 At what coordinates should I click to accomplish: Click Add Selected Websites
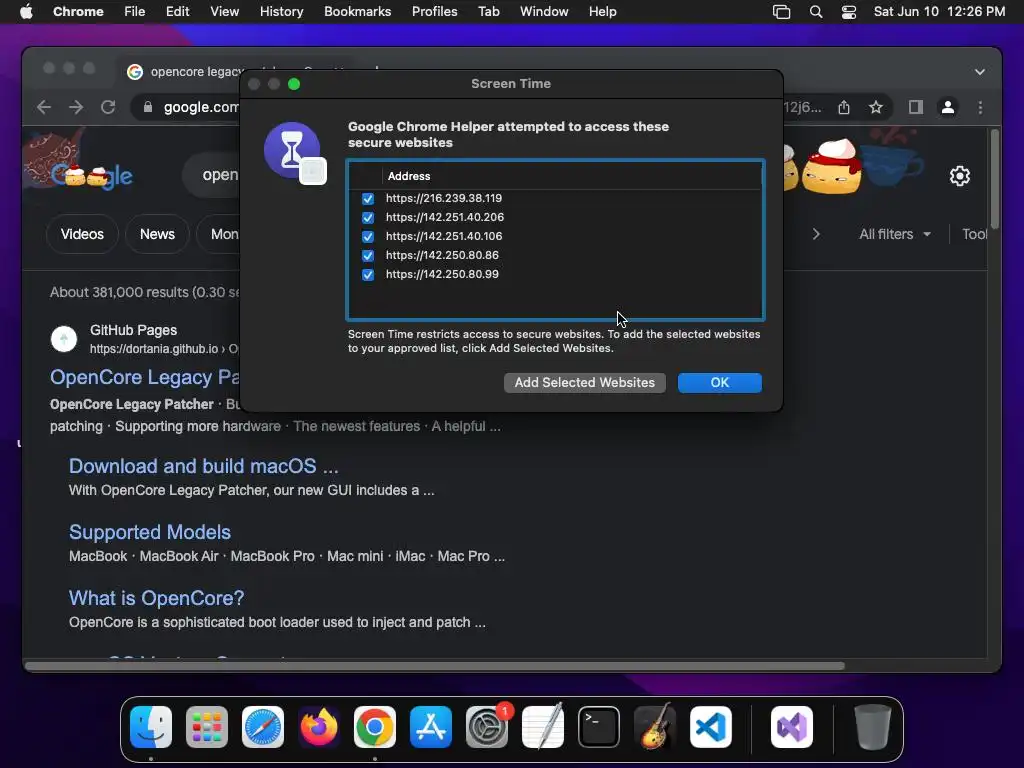click(x=584, y=383)
